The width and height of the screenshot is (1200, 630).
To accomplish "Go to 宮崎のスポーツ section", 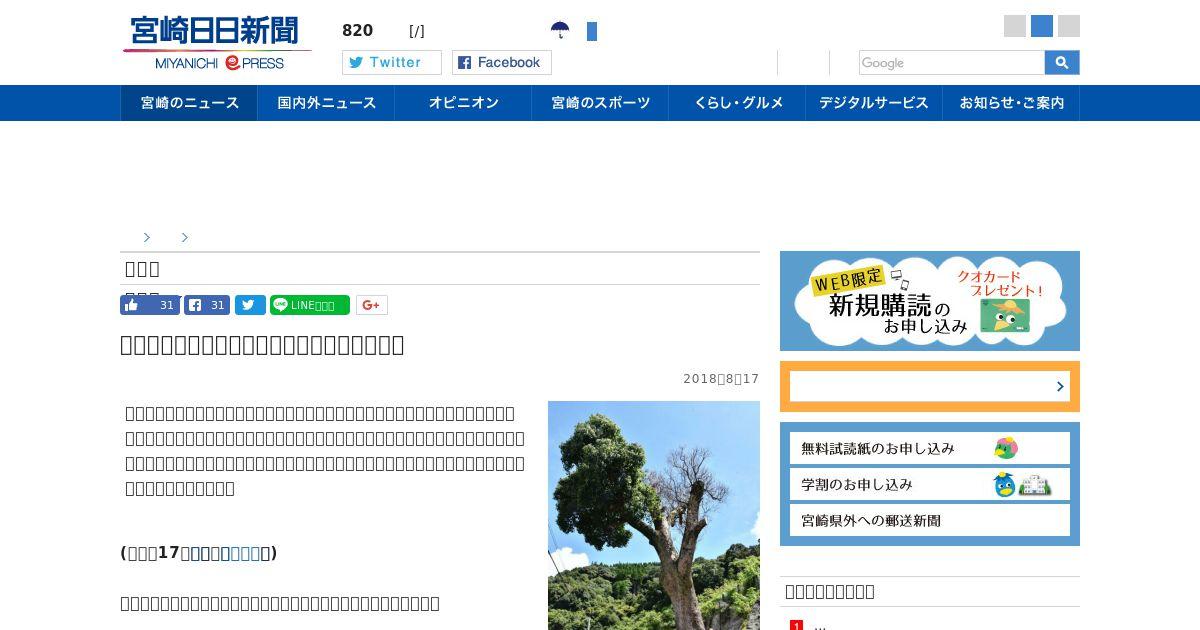I will (x=600, y=103).
